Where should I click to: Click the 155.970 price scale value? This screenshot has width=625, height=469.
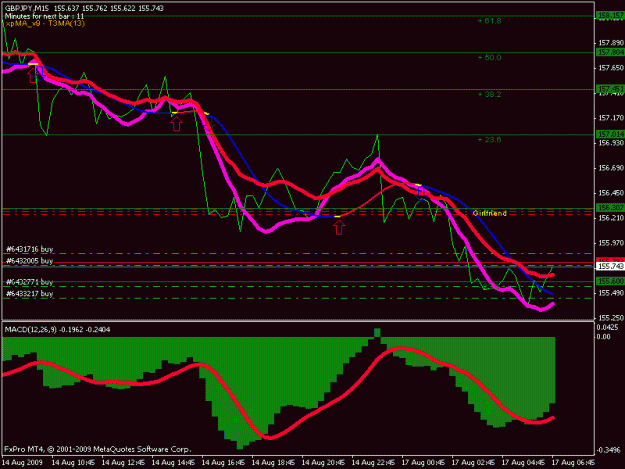coord(611,243)
